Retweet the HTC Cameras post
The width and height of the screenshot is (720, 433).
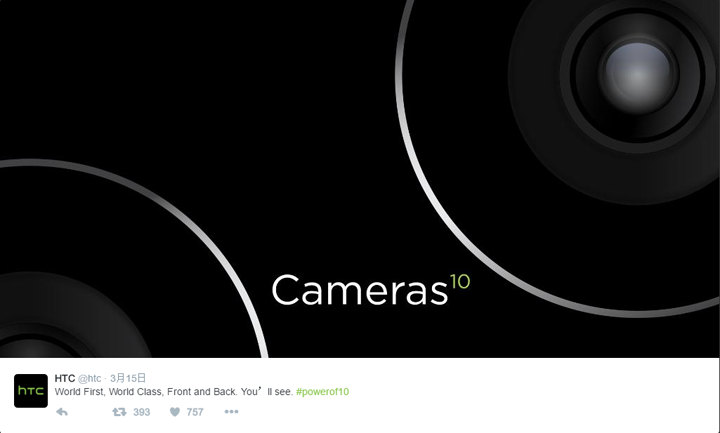point(119,412)
